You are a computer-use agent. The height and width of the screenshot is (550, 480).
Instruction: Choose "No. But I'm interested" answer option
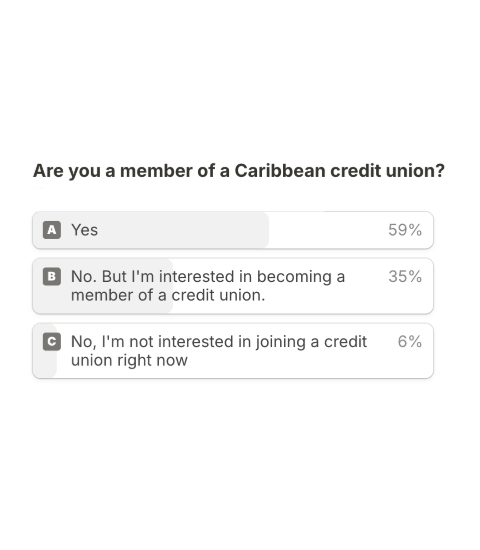pyautogui.click(x=233, y=286)
